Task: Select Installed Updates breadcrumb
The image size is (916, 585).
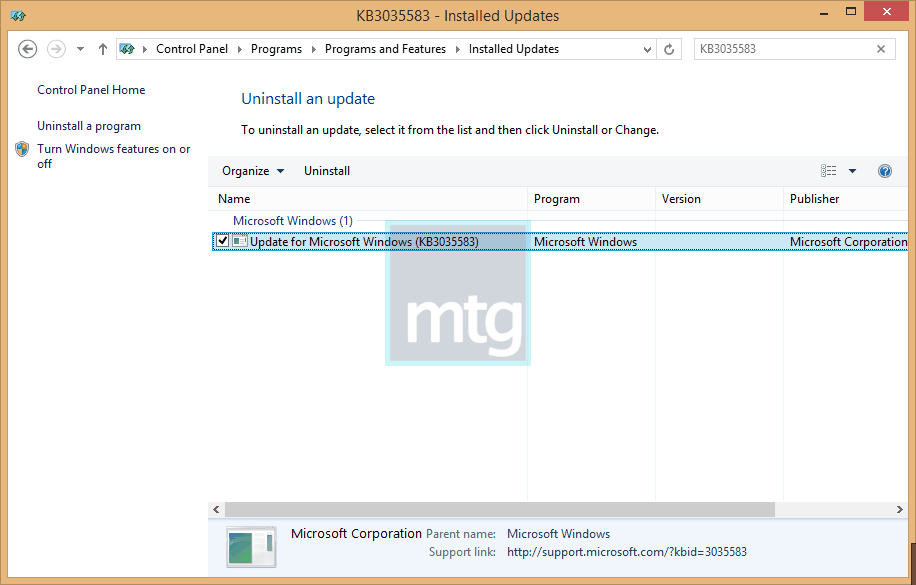Action: (x=513, y=49)
